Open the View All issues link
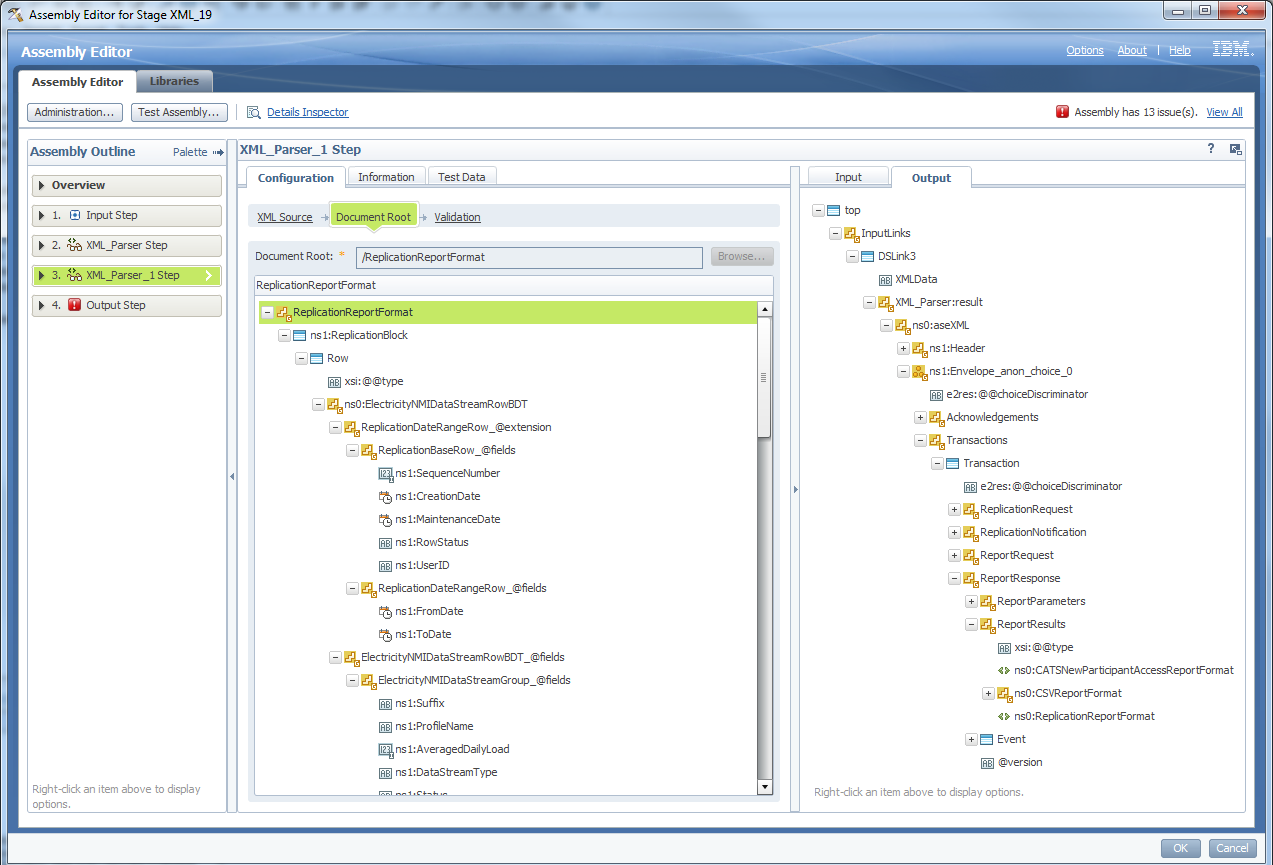 click(x=1224, y=112)
